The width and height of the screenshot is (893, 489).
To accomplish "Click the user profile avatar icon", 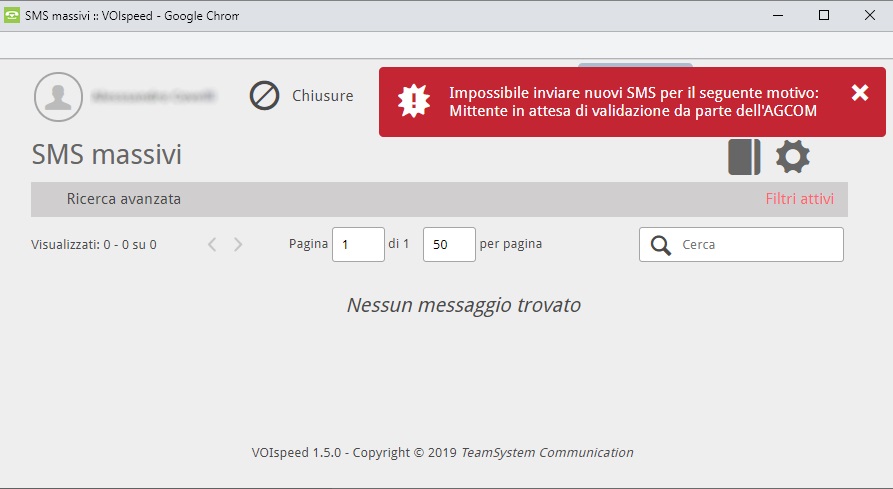I will coord(58,97).
